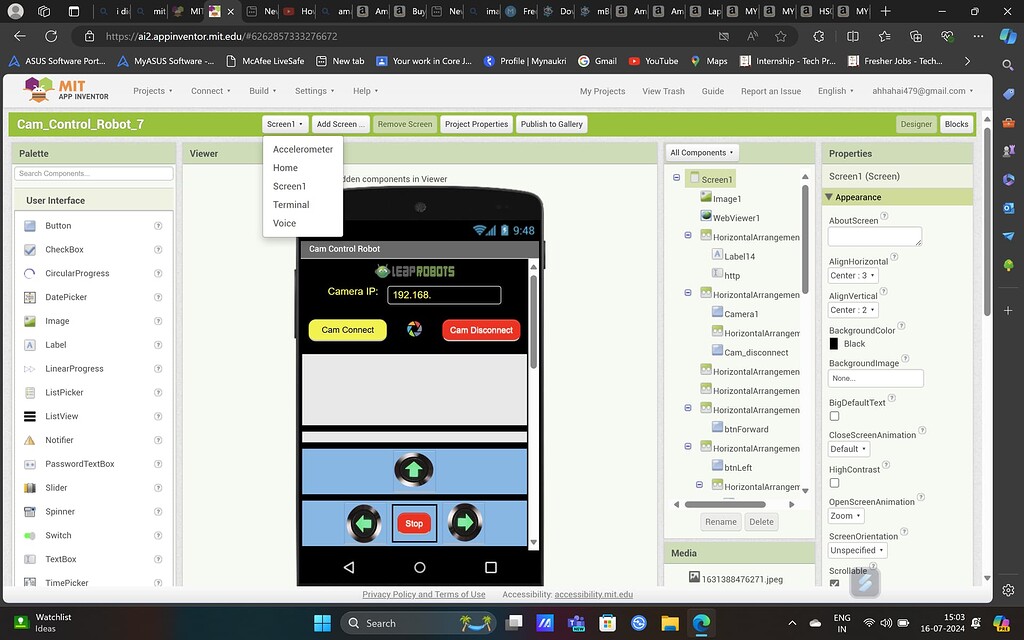The height and width of the screenshot is (640, 1024).
Task: Rename the selected component
Action: point(720,521)
